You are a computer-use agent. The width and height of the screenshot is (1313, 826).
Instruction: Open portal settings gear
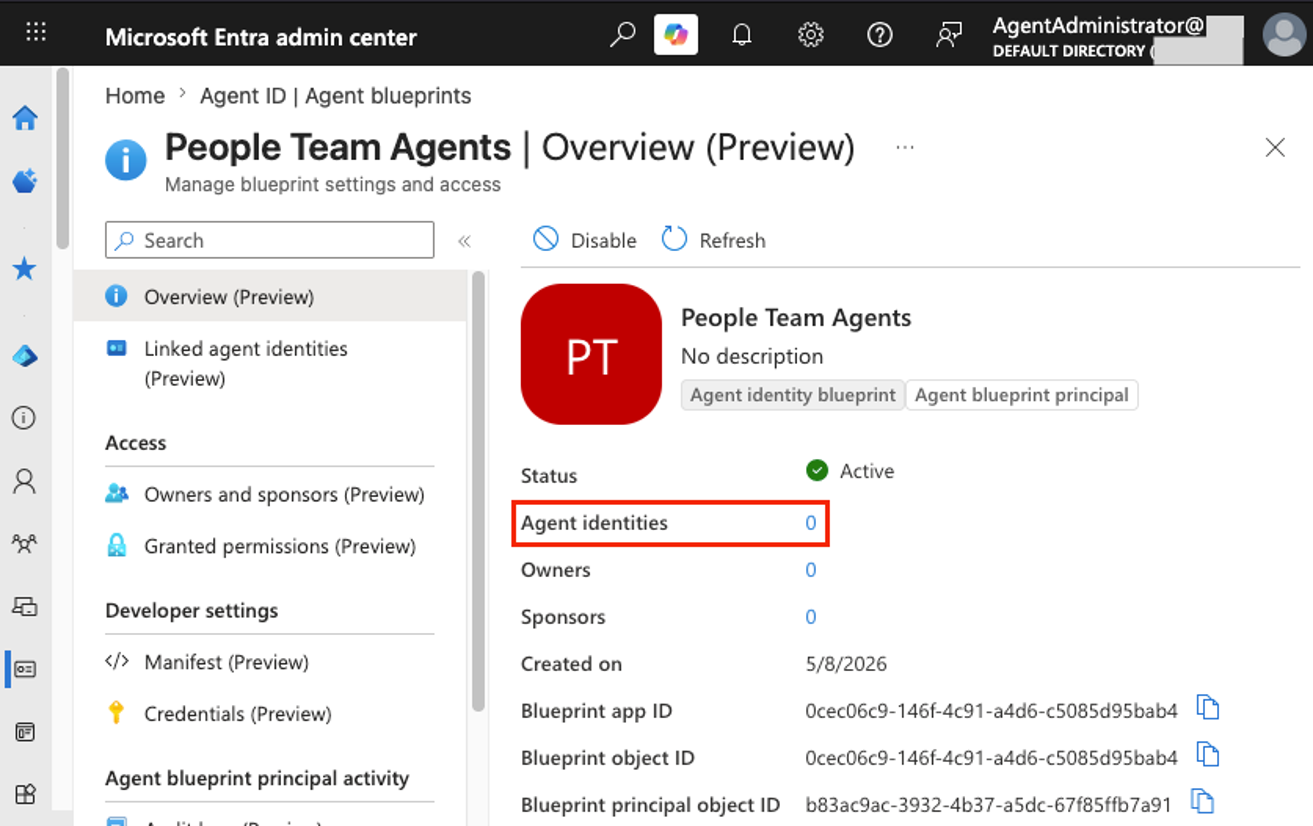point(811,35)
